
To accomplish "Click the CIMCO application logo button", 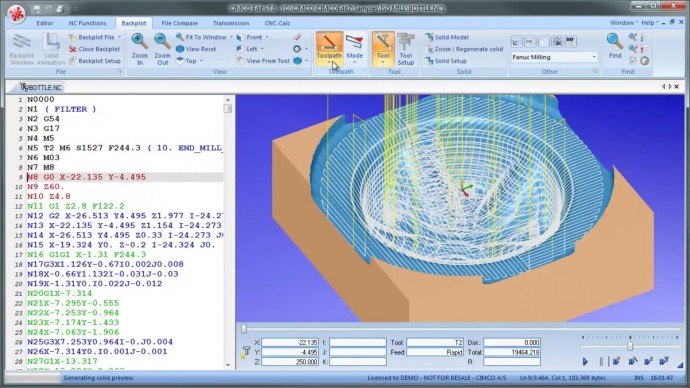I will click(16, 13).
